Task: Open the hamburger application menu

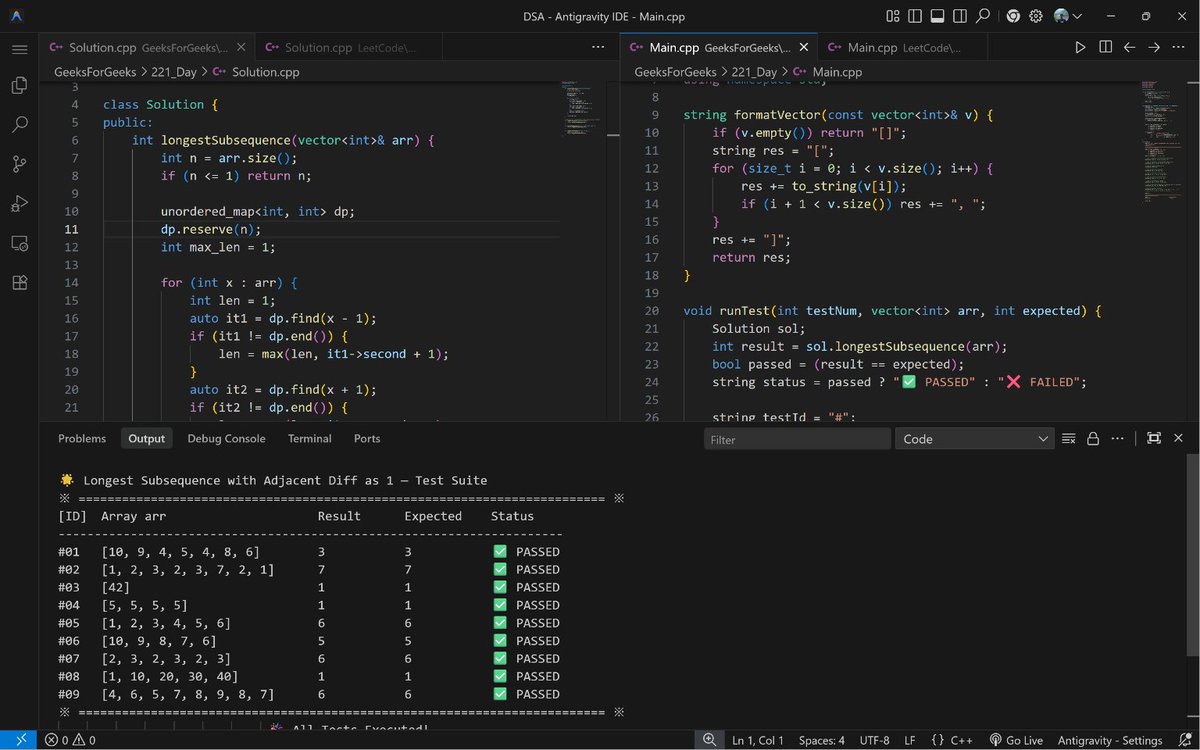Action: [x=19, y=49]
